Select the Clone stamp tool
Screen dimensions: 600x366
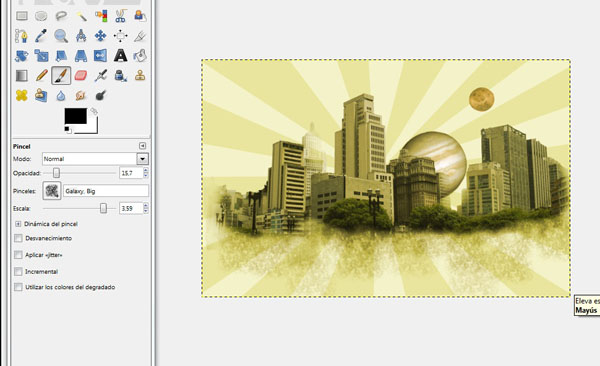coord(140,75)
